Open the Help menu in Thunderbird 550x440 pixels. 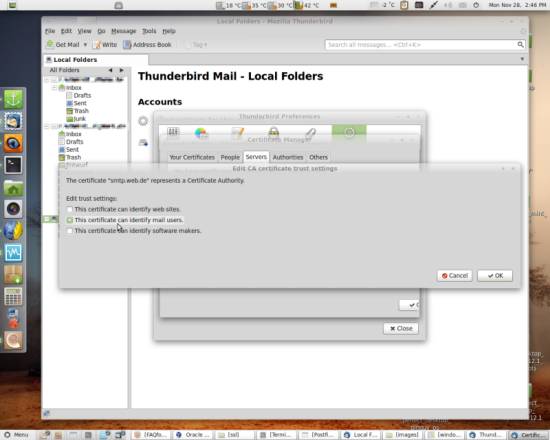(x=169, y=31)
